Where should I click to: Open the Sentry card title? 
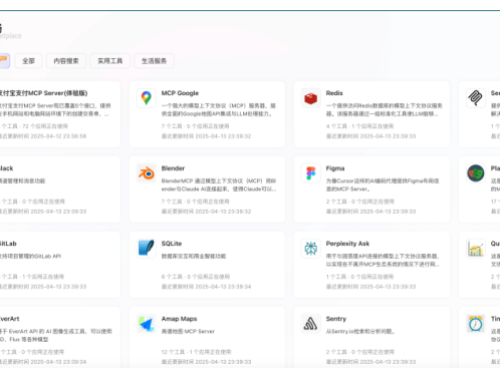336,319
